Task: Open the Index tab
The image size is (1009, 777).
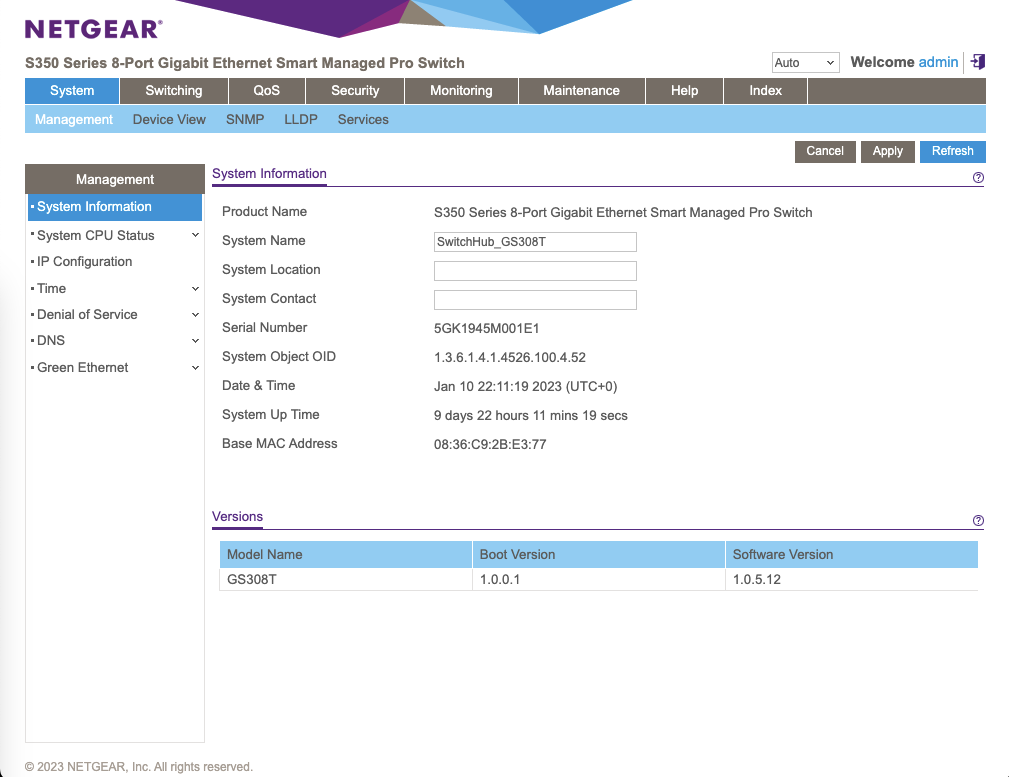Action: tap(765, 91)
